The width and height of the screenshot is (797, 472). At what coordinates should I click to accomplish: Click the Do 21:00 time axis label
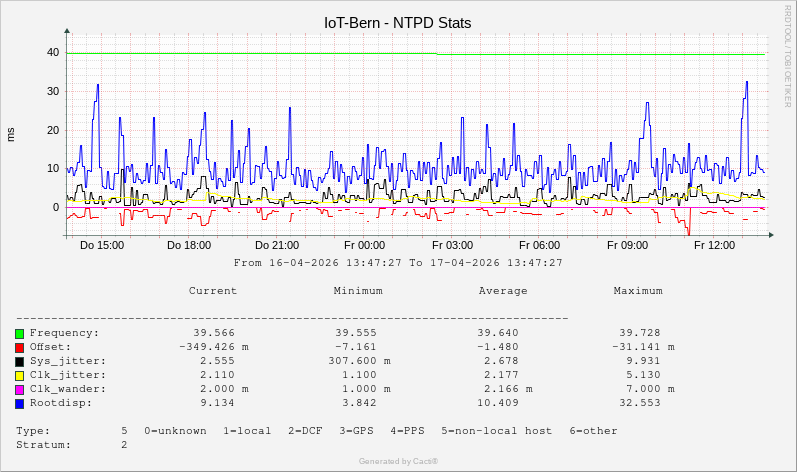(277, 245)
